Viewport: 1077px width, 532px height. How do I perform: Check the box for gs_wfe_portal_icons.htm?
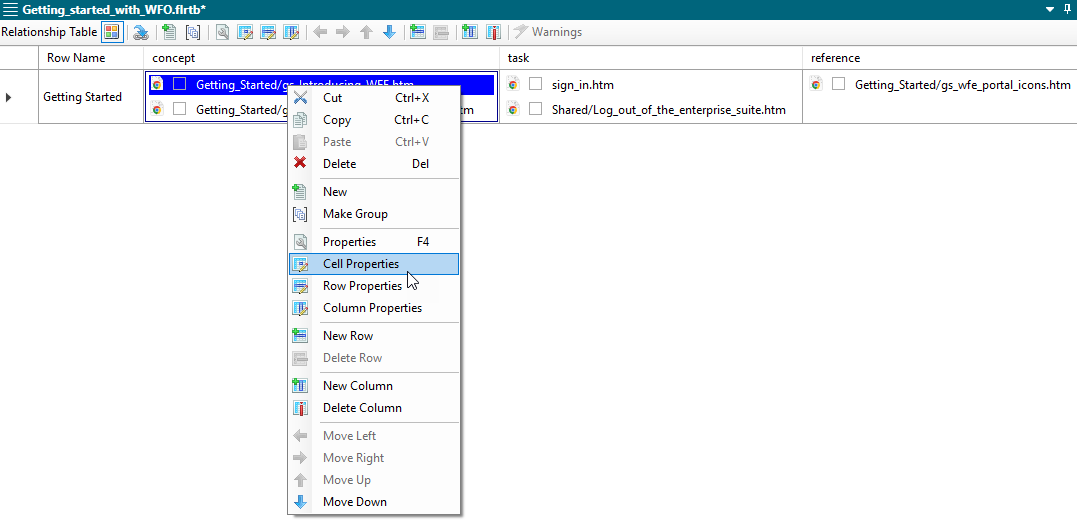pos(839,84)
